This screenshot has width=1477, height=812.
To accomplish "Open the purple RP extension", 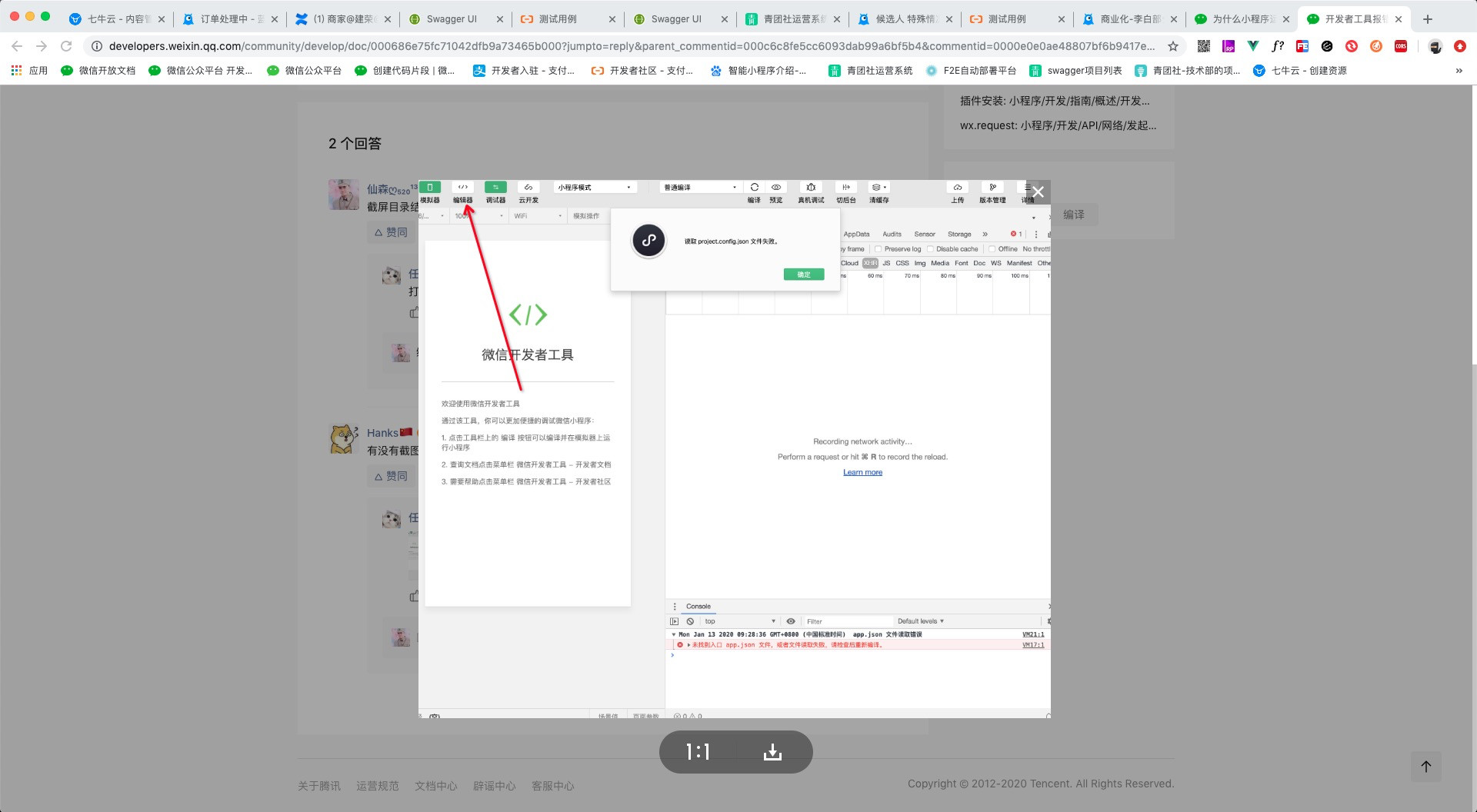I will click(1229, 46).
